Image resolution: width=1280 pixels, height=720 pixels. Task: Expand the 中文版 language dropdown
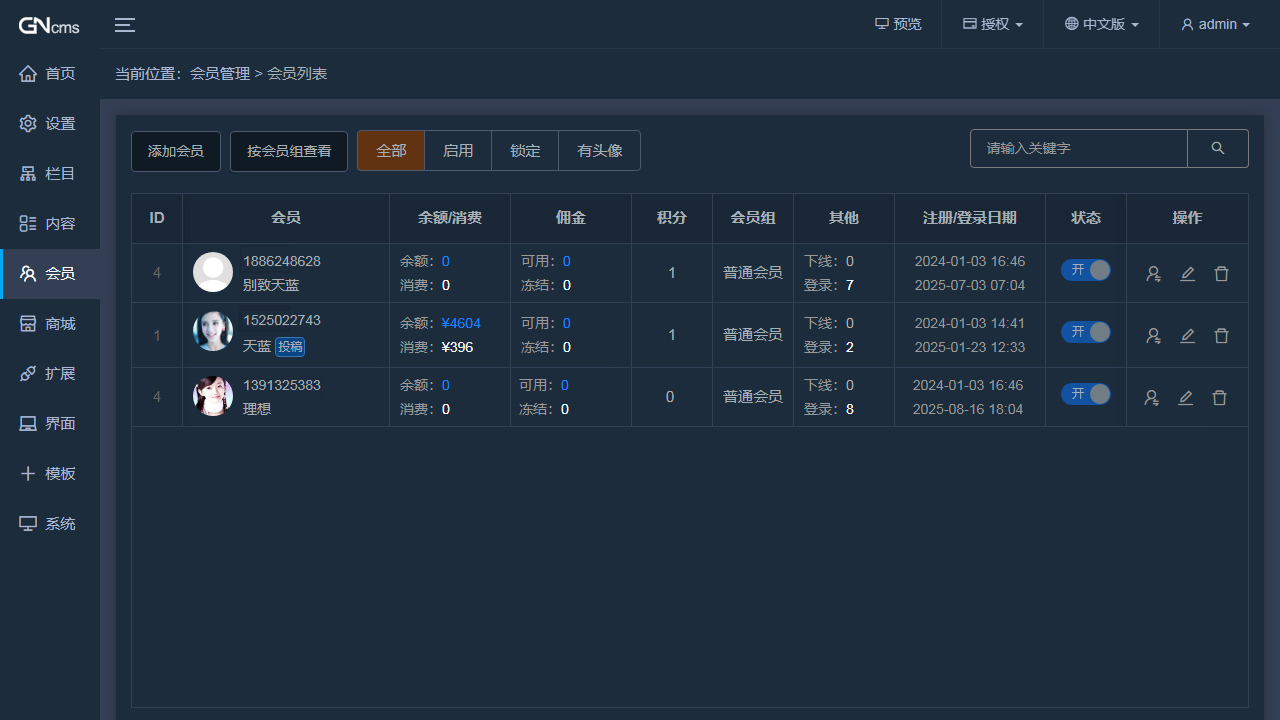(1101, 24)
